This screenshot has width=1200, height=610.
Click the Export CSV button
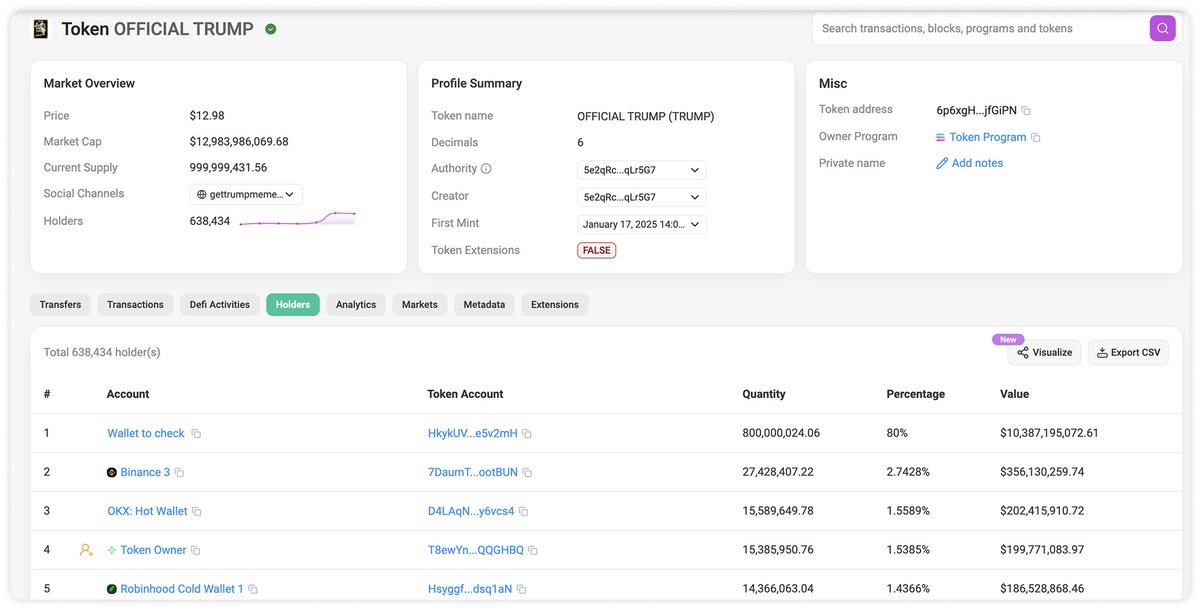1128,352
